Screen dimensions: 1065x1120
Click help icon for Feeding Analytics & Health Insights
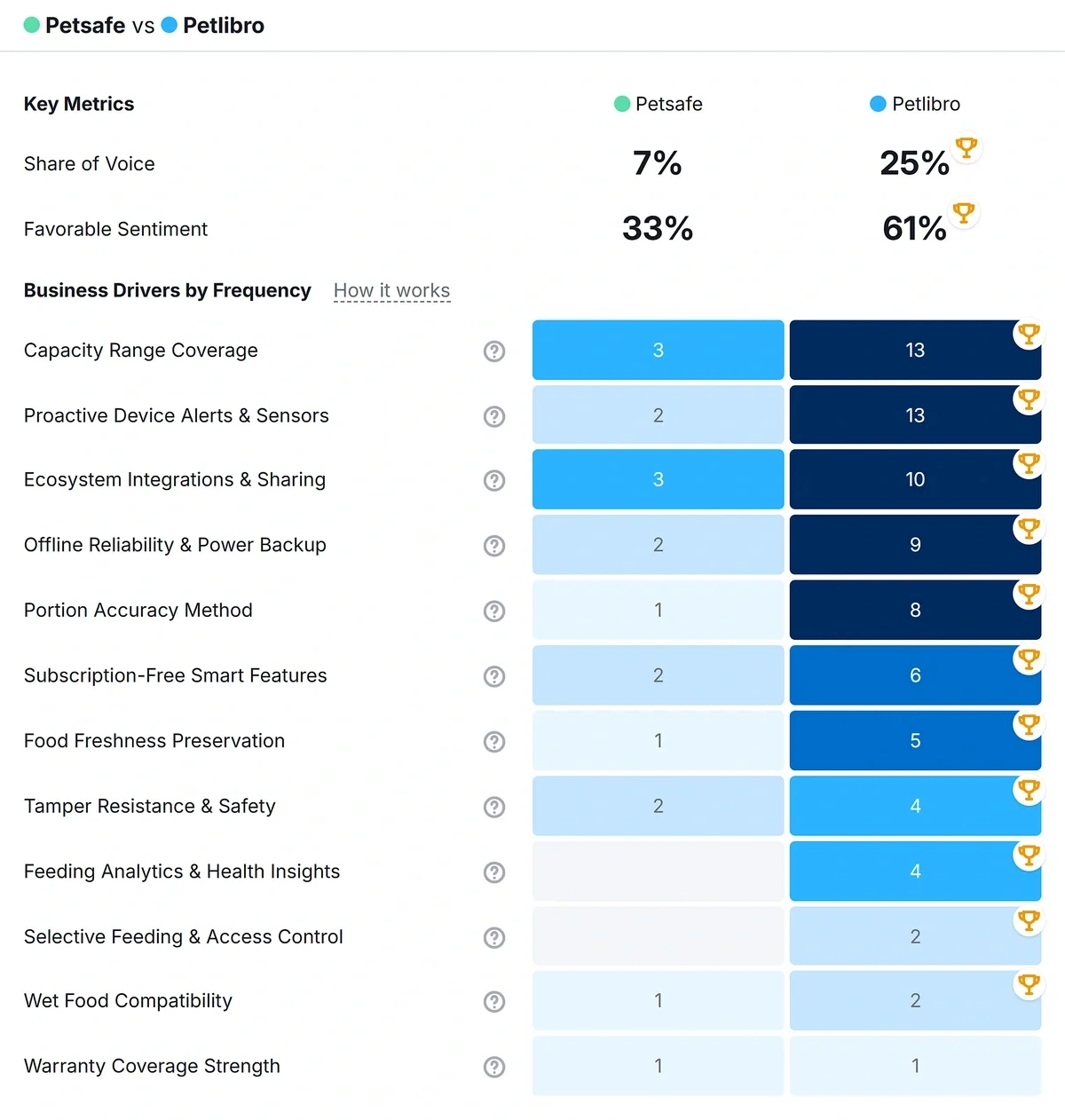pos(494,872)
